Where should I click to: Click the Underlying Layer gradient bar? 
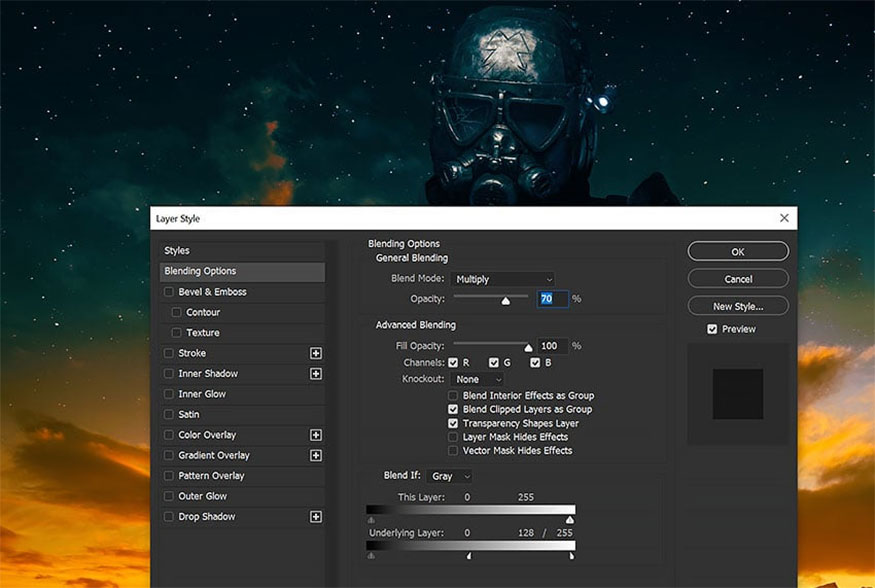[470, 546]
